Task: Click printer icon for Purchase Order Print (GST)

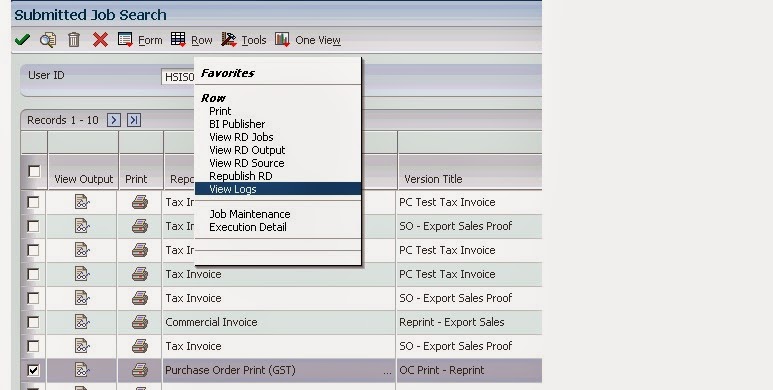Action: (140, 370)
